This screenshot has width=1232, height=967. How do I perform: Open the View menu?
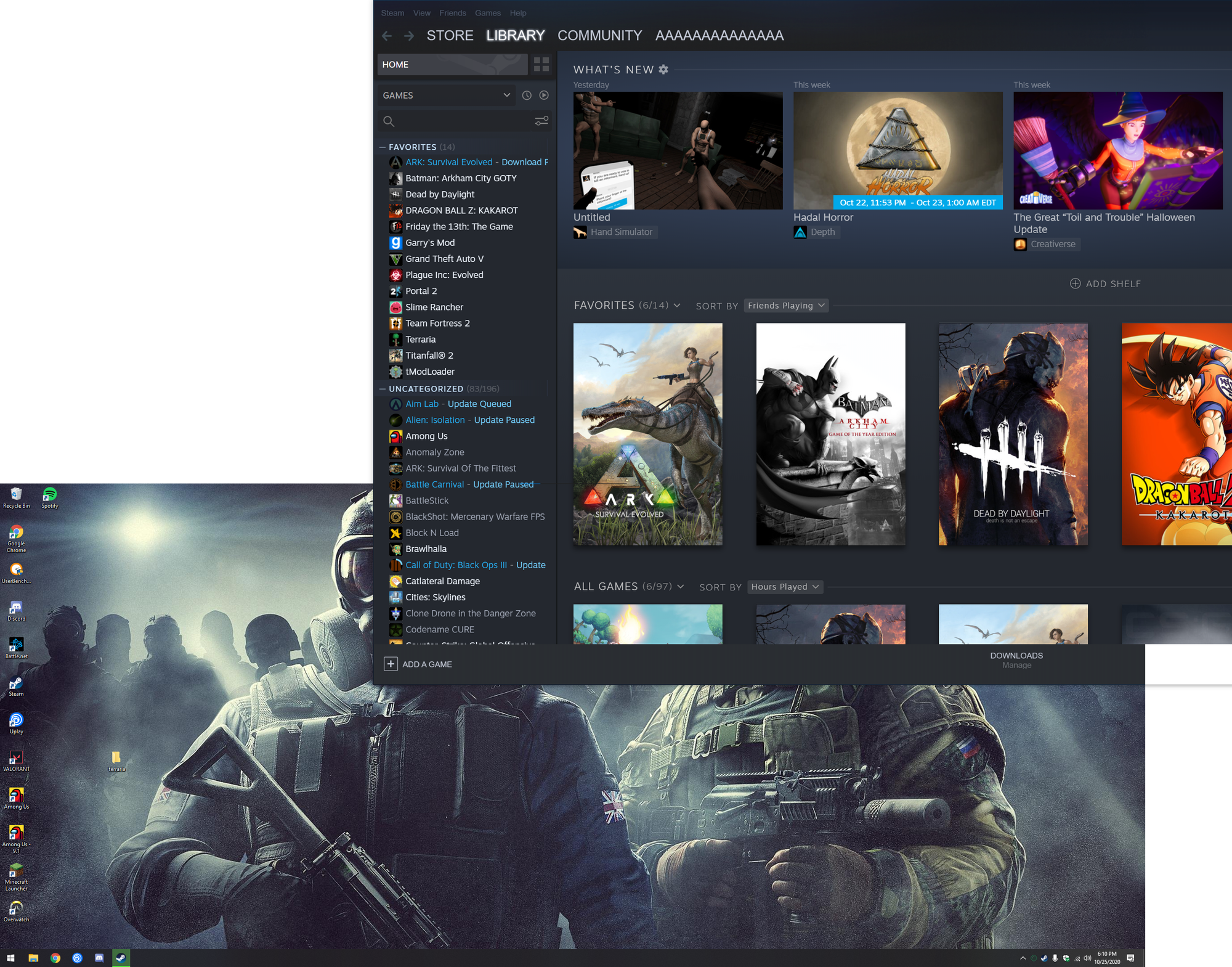pos(422,13)
